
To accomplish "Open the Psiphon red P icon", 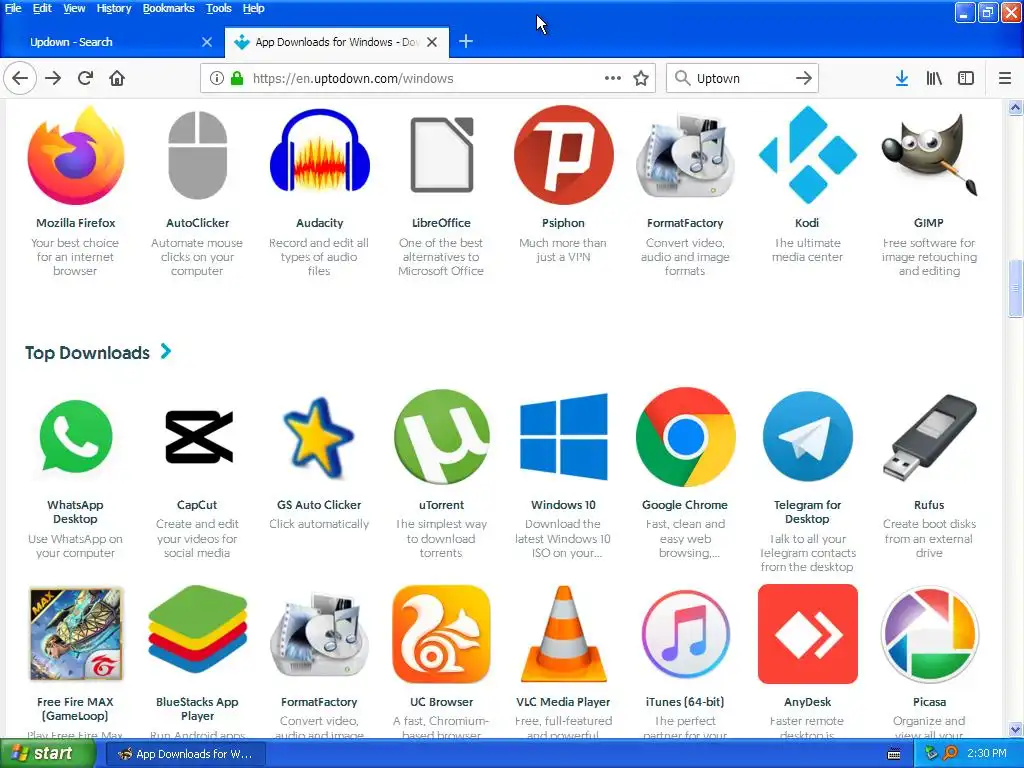I will click(x=564, y=155).
